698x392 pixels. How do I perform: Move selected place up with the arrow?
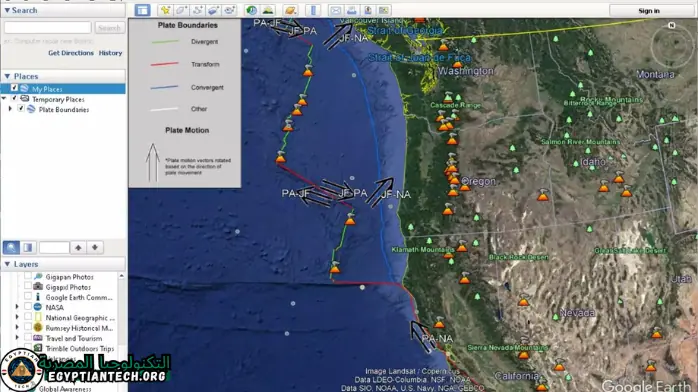point(78,247)
